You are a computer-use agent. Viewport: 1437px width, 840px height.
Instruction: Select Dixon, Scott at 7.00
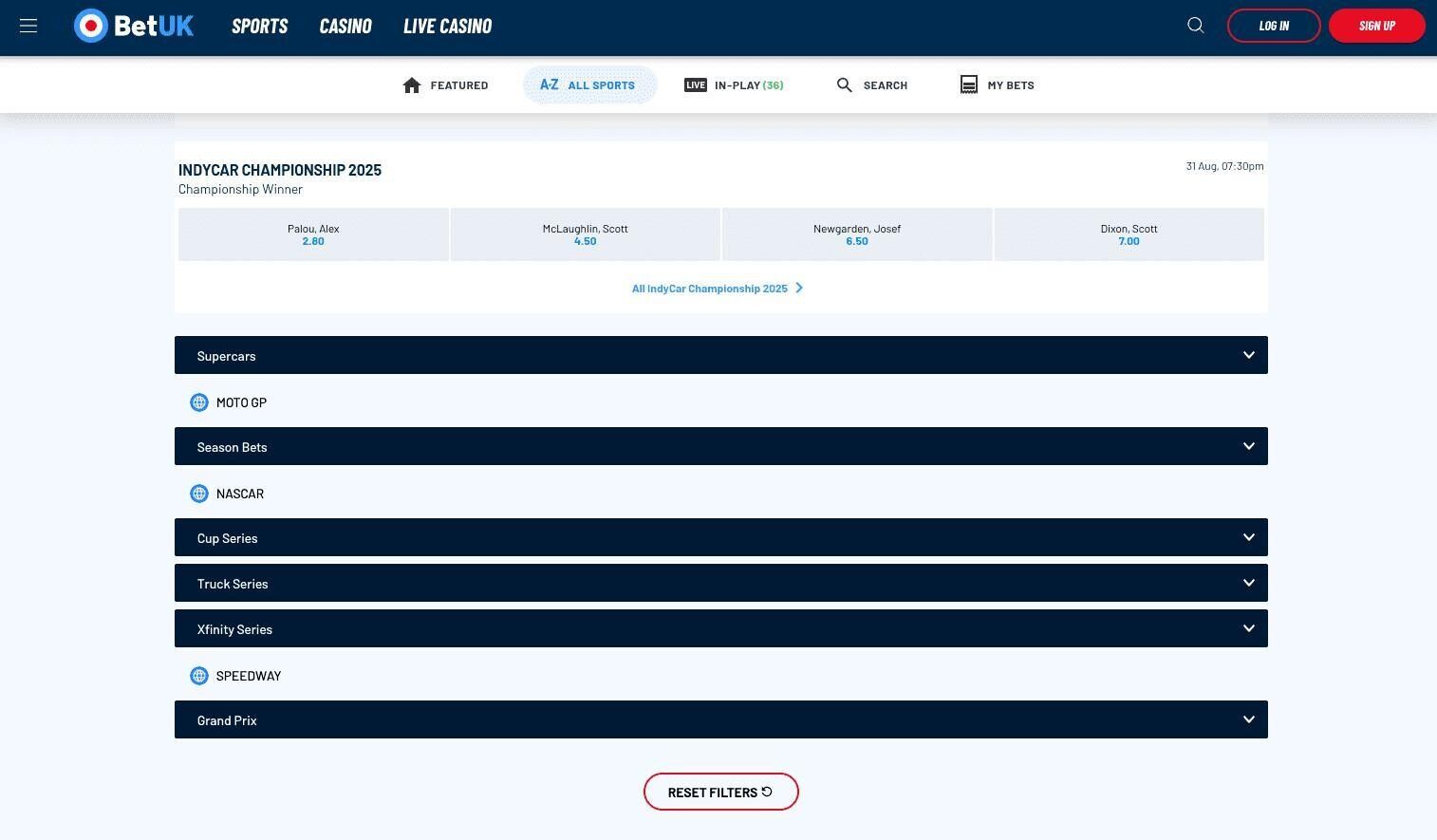pyautogui.click(x=1129, y=234)
